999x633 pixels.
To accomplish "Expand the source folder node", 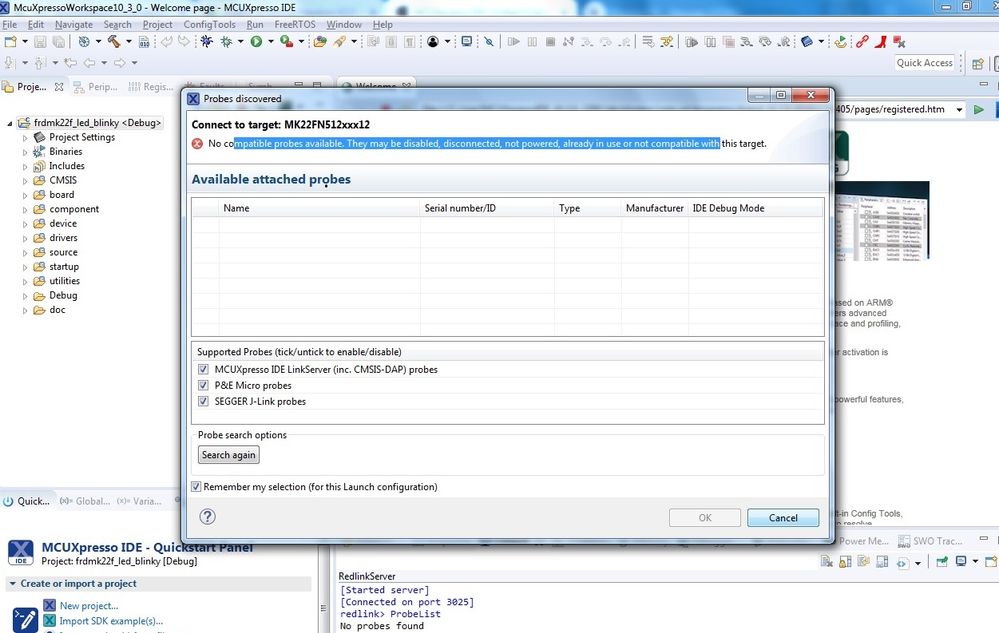I will 25,253.
